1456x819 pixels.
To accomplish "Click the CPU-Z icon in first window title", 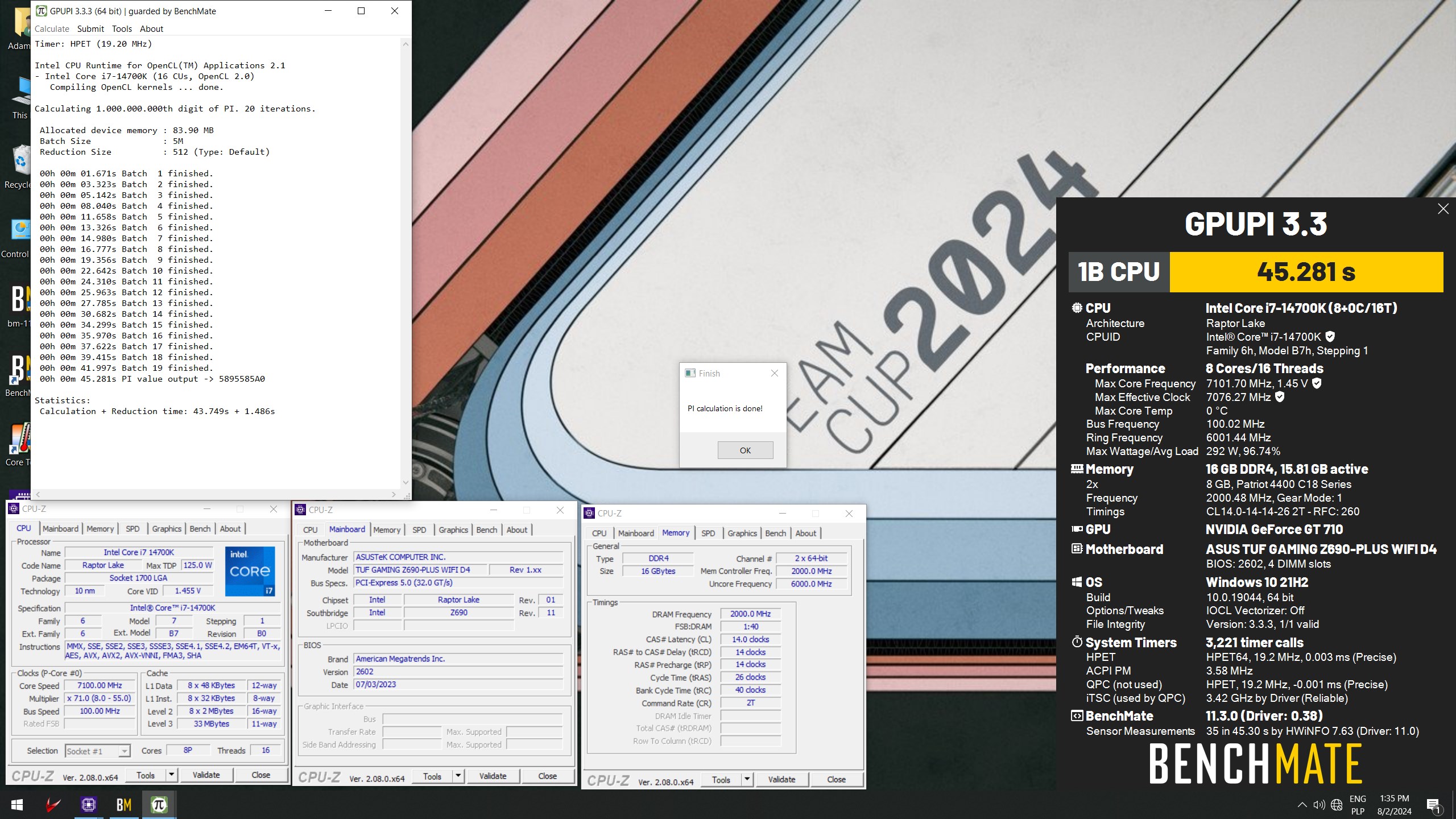I will coord(14,508).
